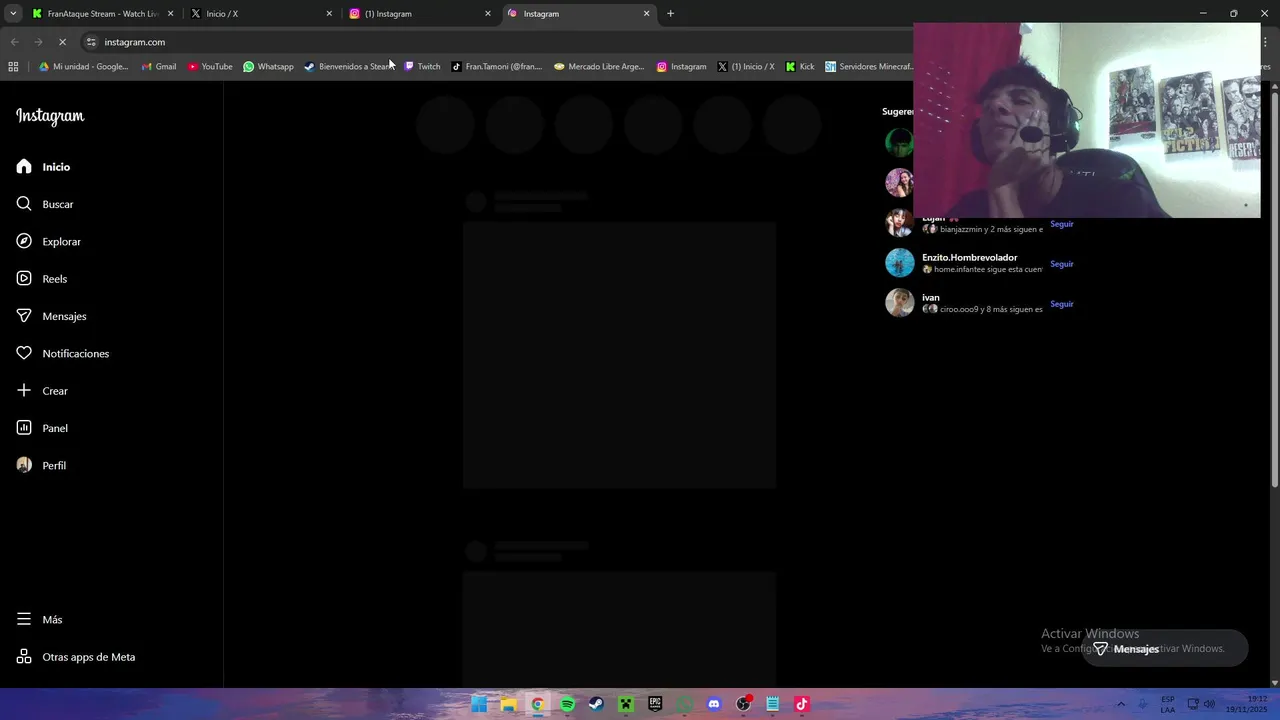The image size is (1280, 720).
Task: Open the Instagram bookmark
Action: click(x=681, y=67)
